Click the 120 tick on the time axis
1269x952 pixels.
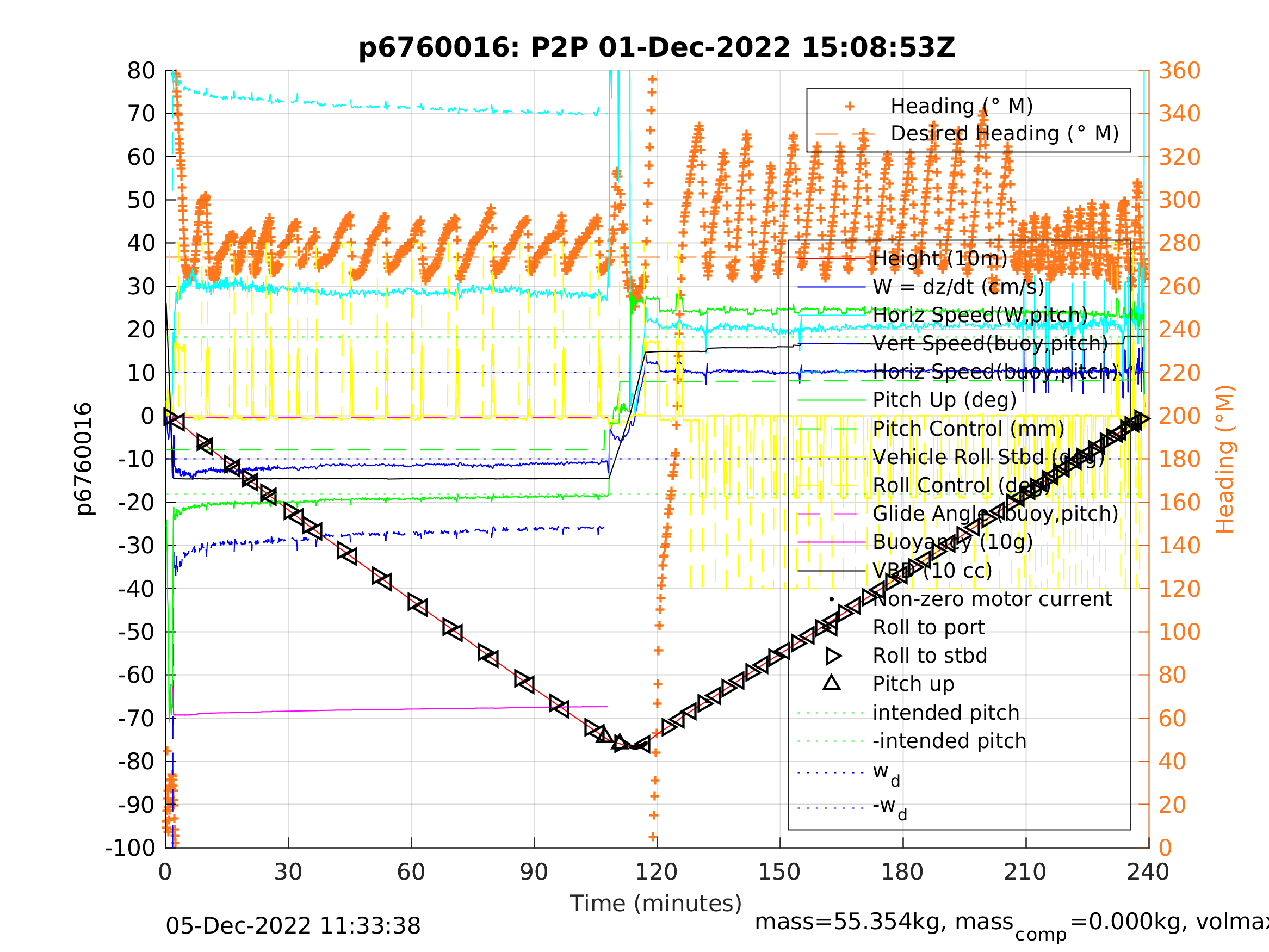657,872
